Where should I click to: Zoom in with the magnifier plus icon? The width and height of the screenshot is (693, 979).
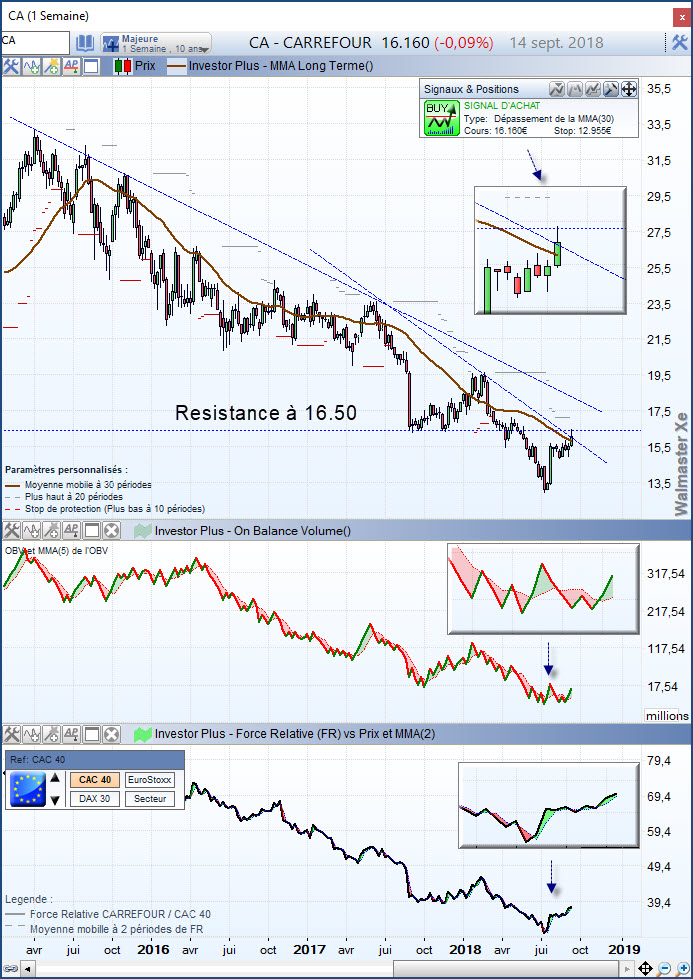coord(682,968)
